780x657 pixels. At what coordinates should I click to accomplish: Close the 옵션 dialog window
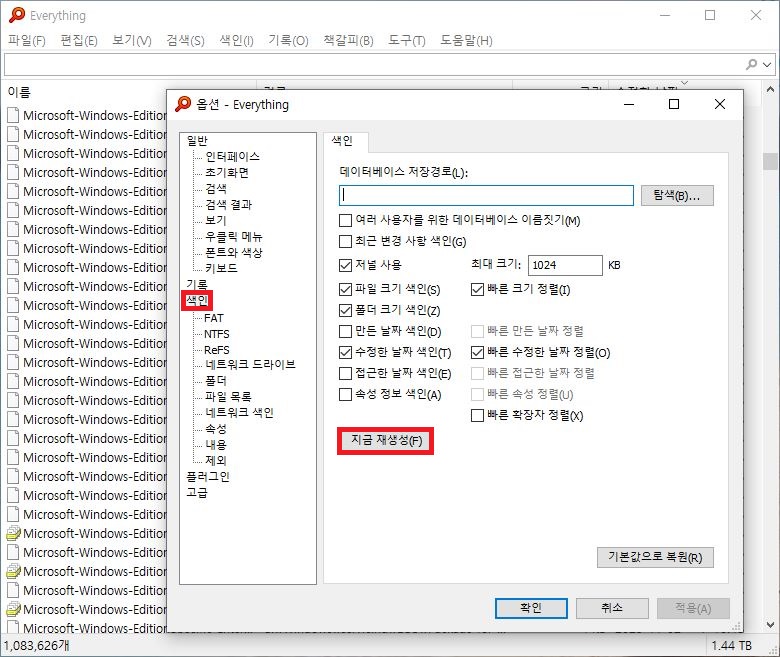point(719,104)
